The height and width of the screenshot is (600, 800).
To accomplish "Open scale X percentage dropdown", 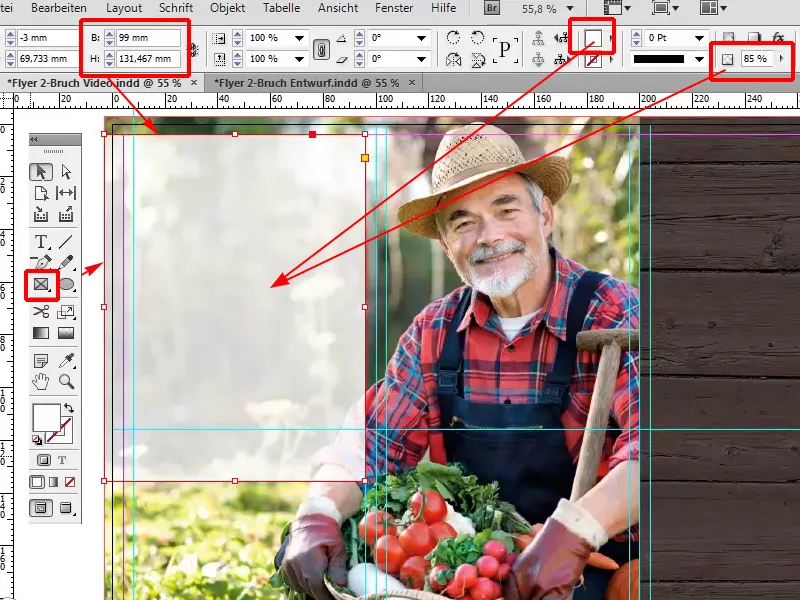I will [x=299, y=38].
